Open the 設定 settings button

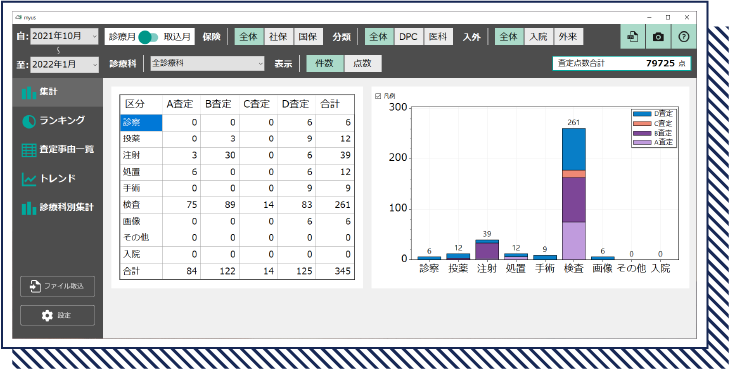pos(57,315)
